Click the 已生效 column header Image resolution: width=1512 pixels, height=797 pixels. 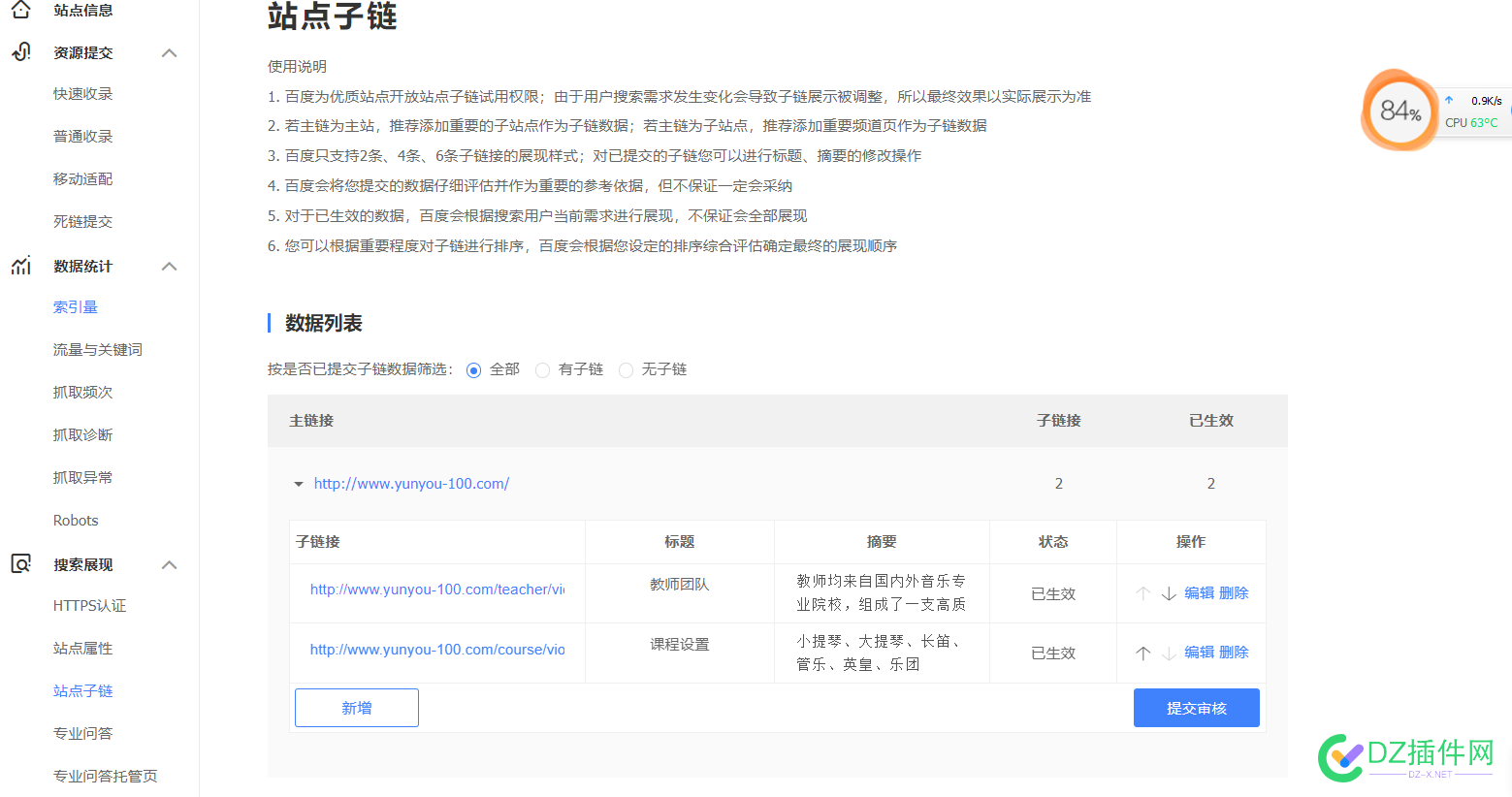1211,421
